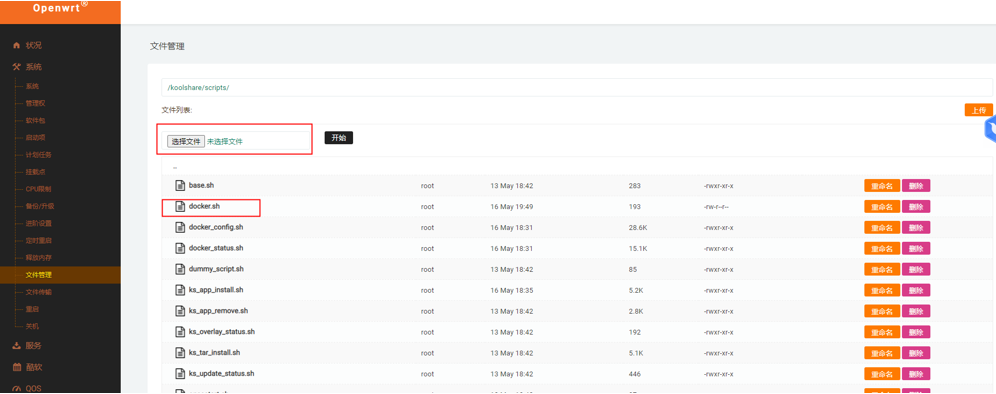Open the CPU限制 submenu item
Image resolution: width=996 pixels, height=394 pixels.
pos(39,189)
